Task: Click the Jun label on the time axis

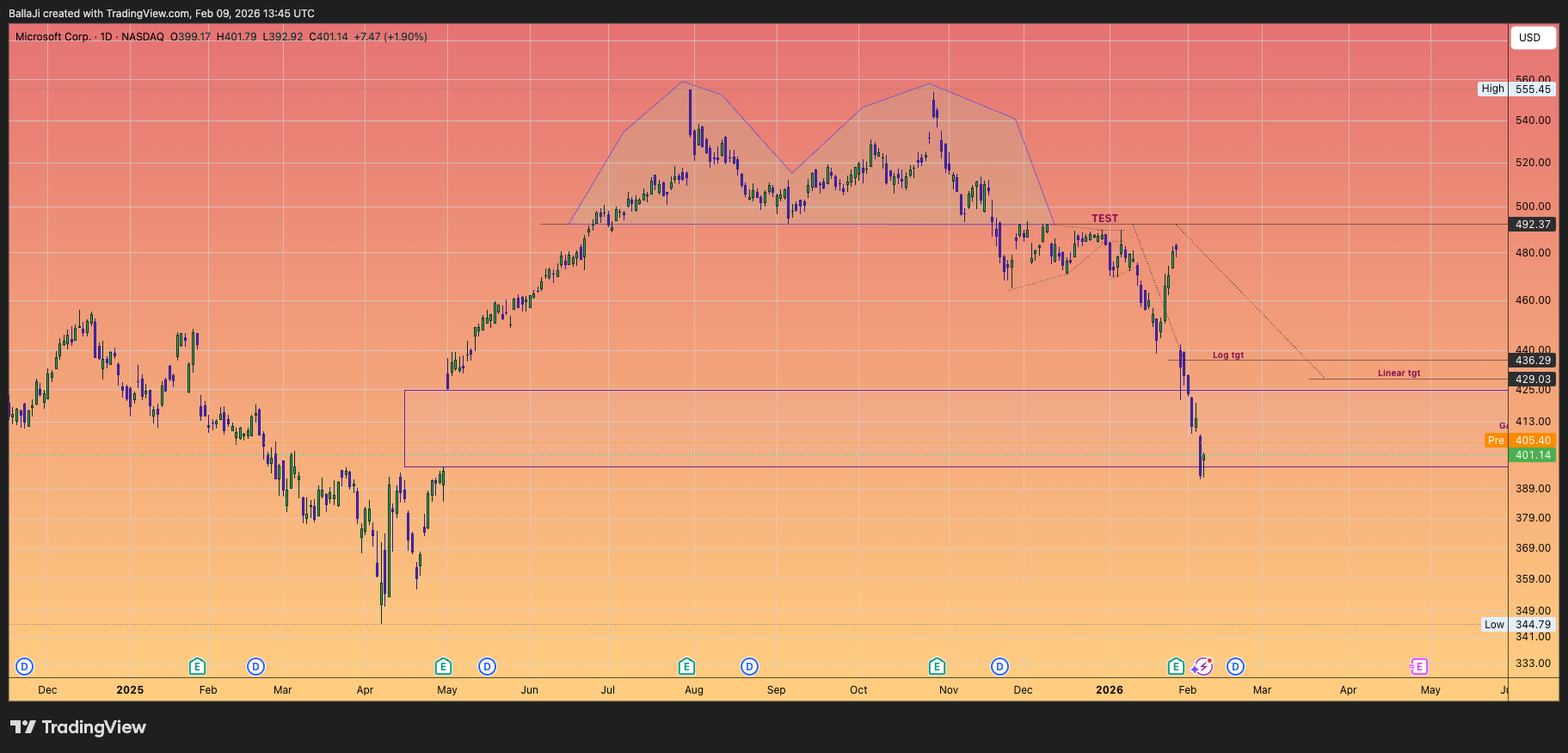Action: click(x=530, y=690)
